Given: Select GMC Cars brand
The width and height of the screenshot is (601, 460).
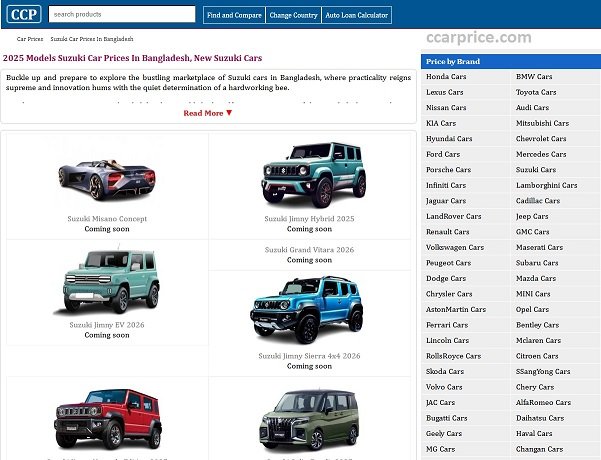Looking at the screenshot, I should [x=532, y=232].
